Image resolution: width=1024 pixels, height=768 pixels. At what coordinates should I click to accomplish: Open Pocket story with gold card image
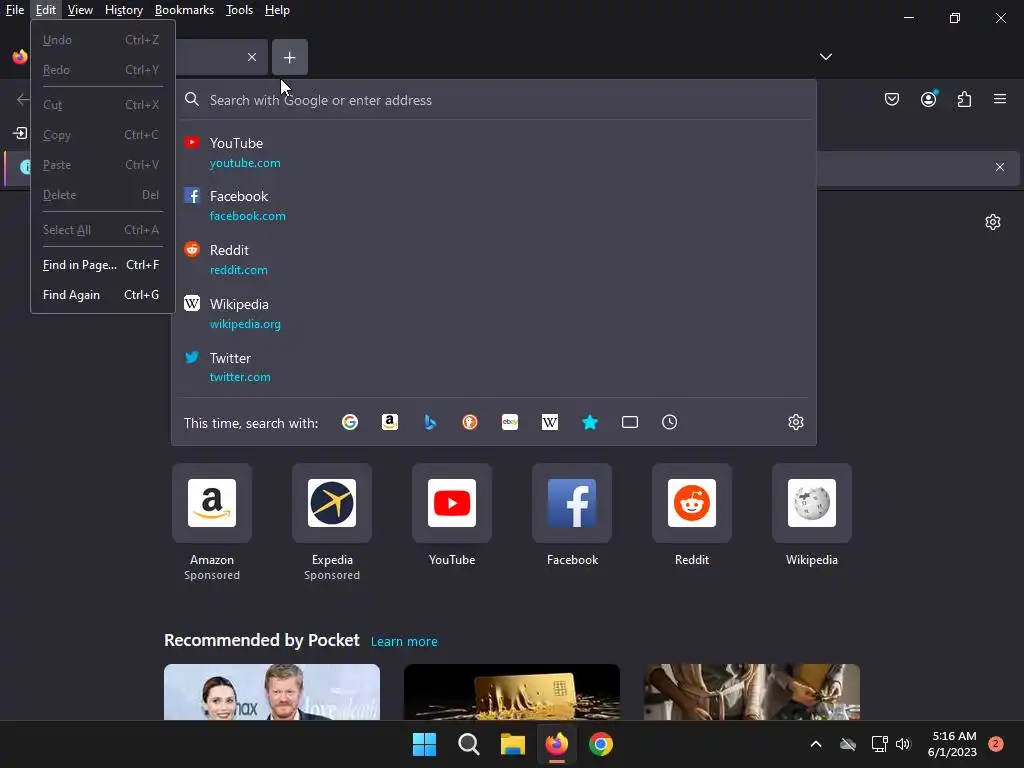(512, 692)
